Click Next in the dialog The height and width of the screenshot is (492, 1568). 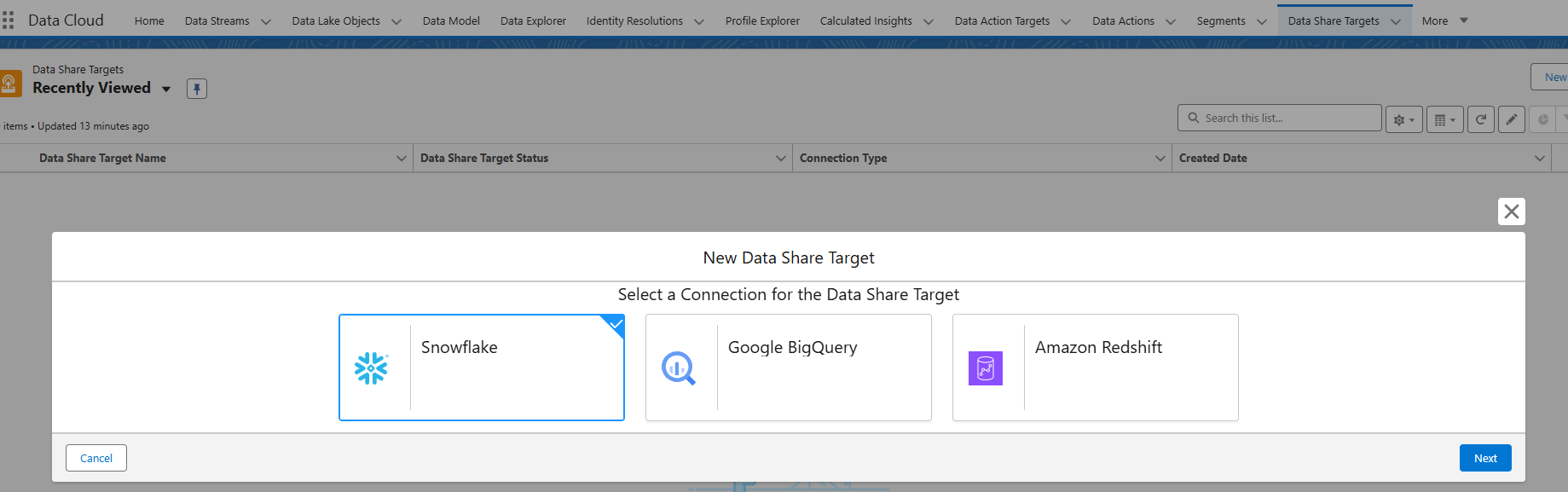(x=1485, y=458)
